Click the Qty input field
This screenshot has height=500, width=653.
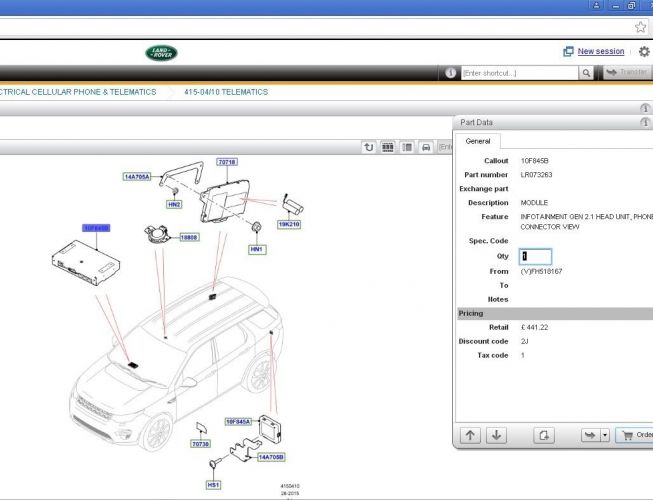point(536,256)
